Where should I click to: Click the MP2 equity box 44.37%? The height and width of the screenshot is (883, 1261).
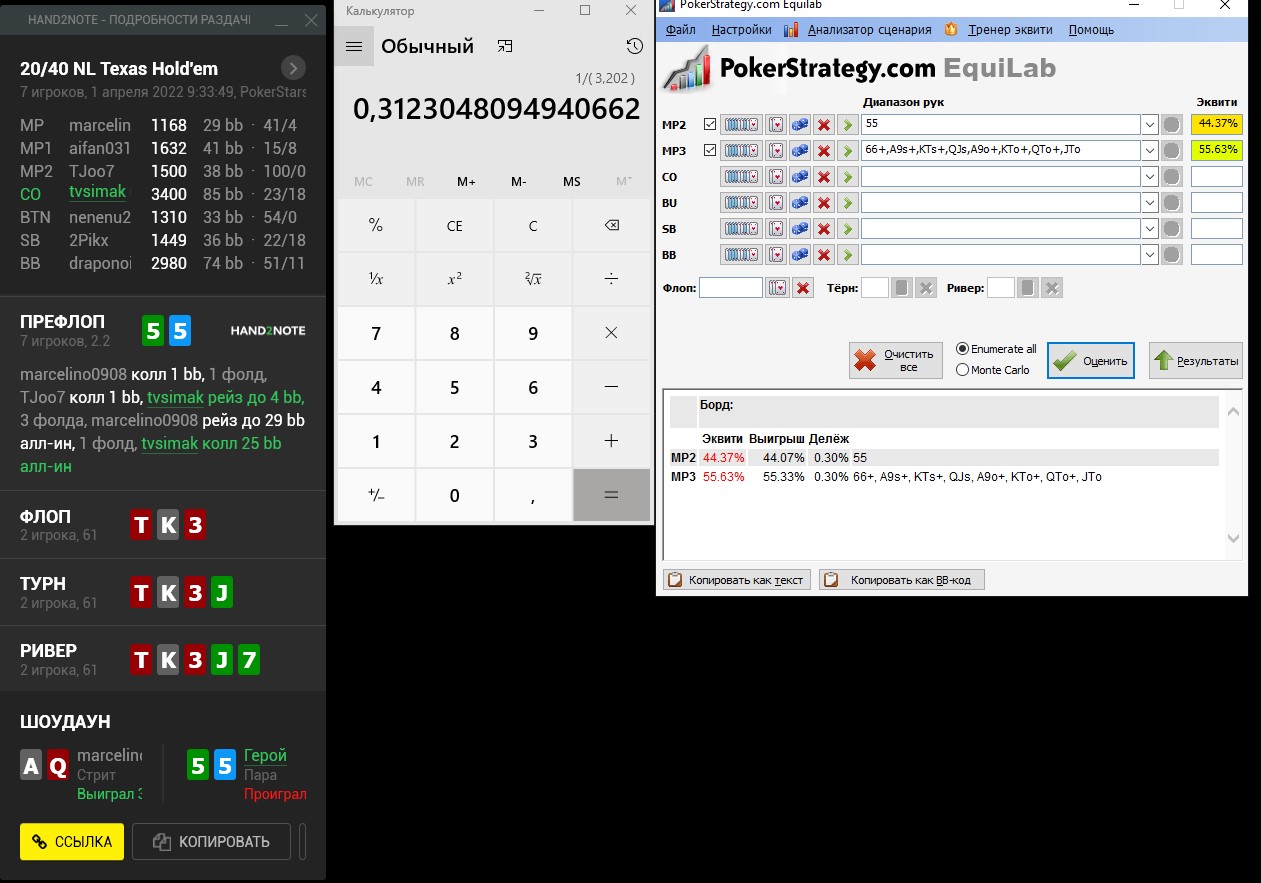click(1217, 124)
